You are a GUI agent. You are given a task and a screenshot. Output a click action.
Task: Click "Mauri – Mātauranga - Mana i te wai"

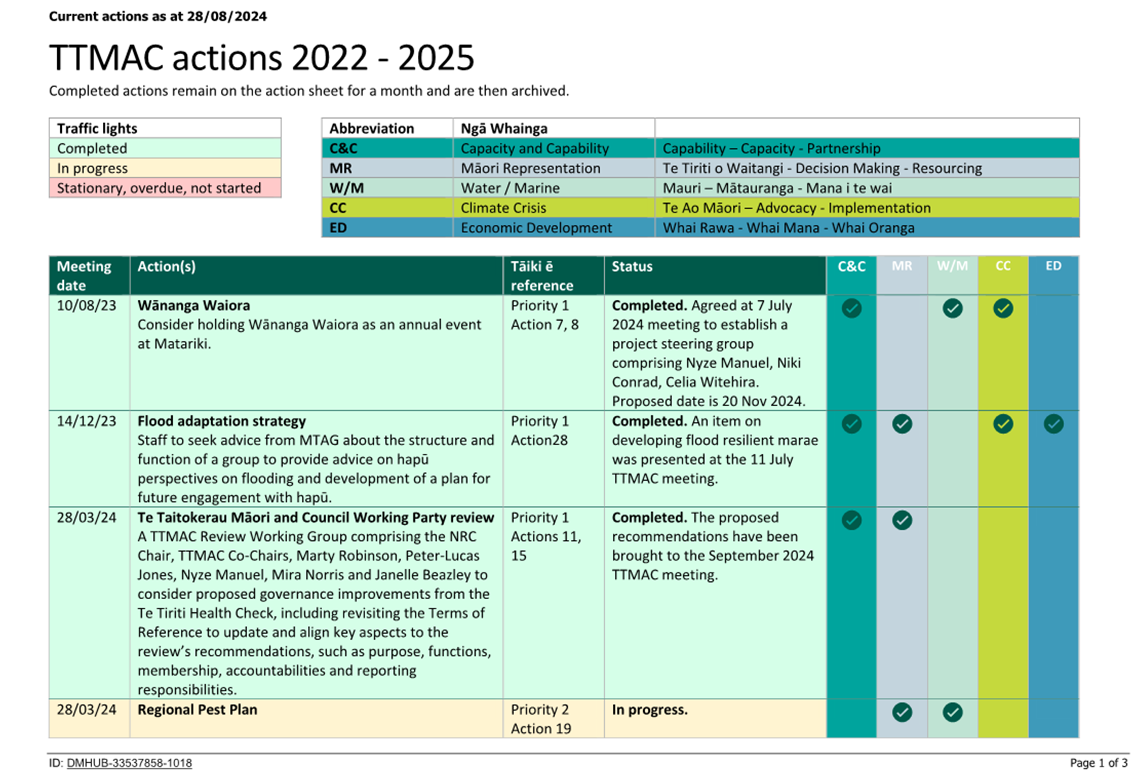(777, 188)
